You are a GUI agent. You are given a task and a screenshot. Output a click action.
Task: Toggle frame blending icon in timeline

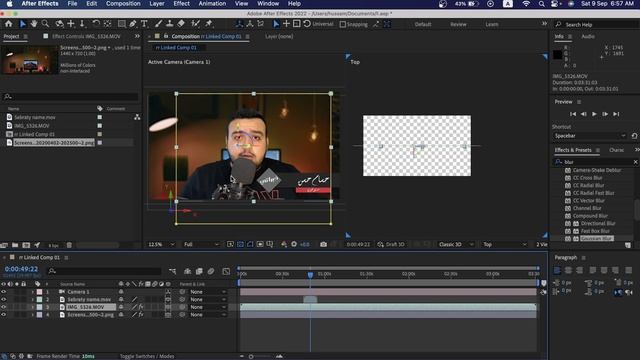199,271
